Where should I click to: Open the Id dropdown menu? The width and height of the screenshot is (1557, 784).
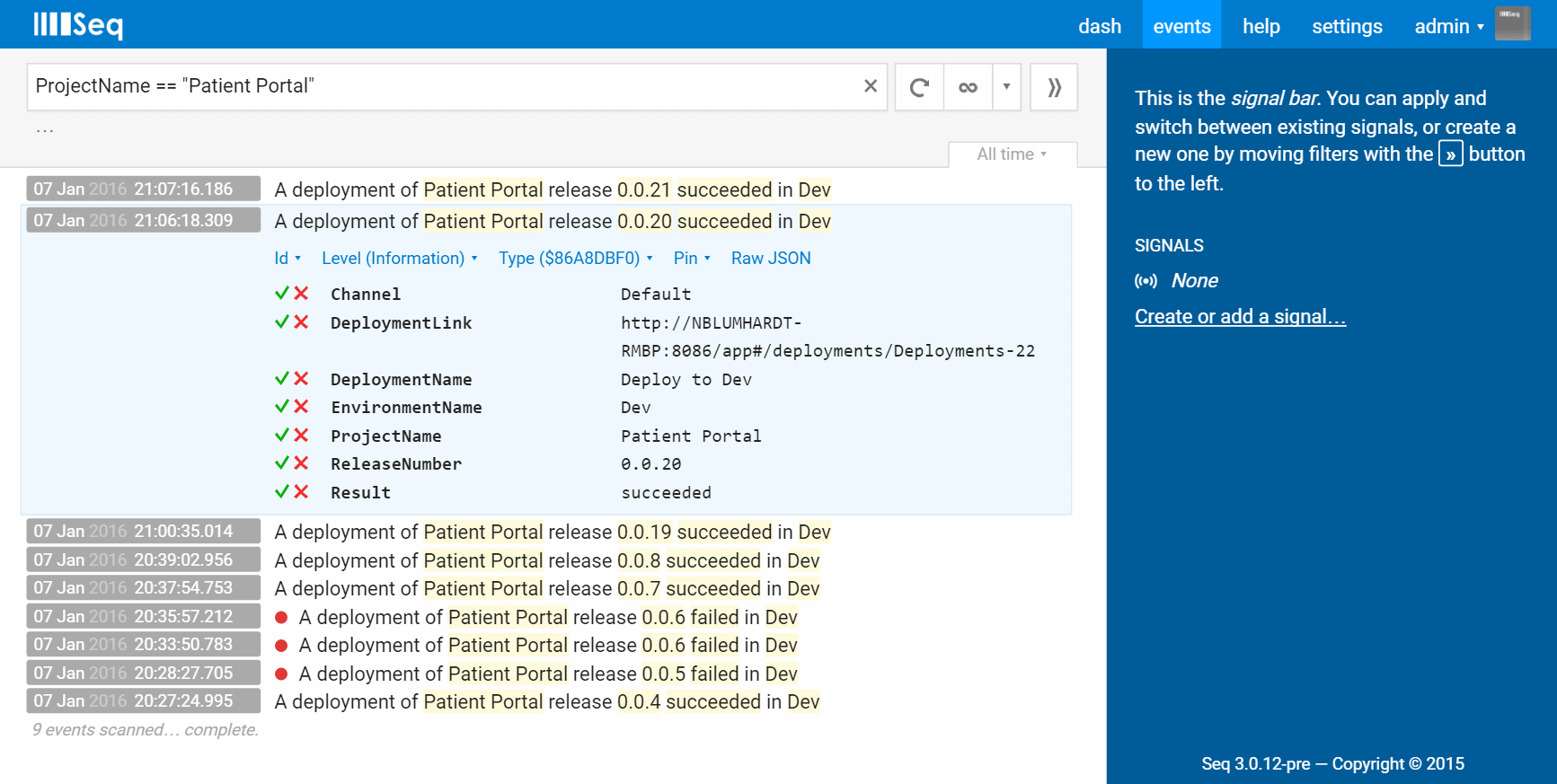(288, 259)
